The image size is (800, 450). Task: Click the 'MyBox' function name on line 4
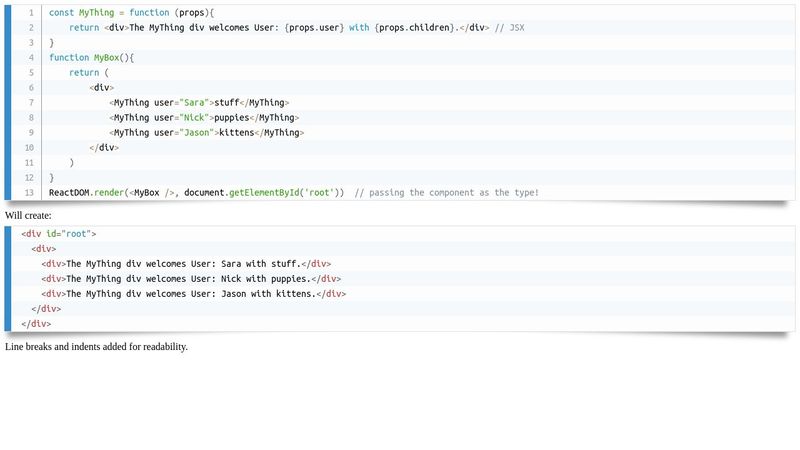106,58
